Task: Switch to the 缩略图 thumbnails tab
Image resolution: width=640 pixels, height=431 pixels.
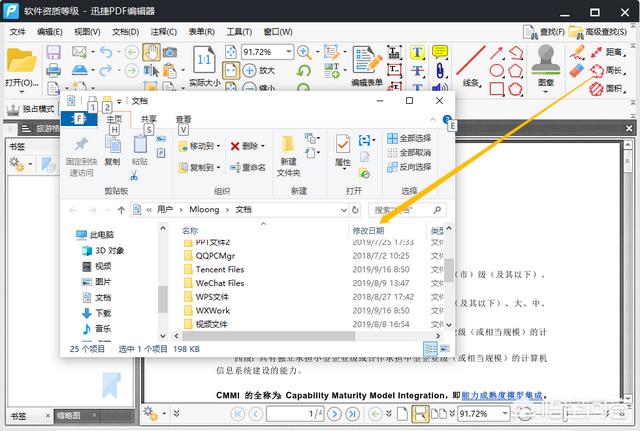Action: 69,416
